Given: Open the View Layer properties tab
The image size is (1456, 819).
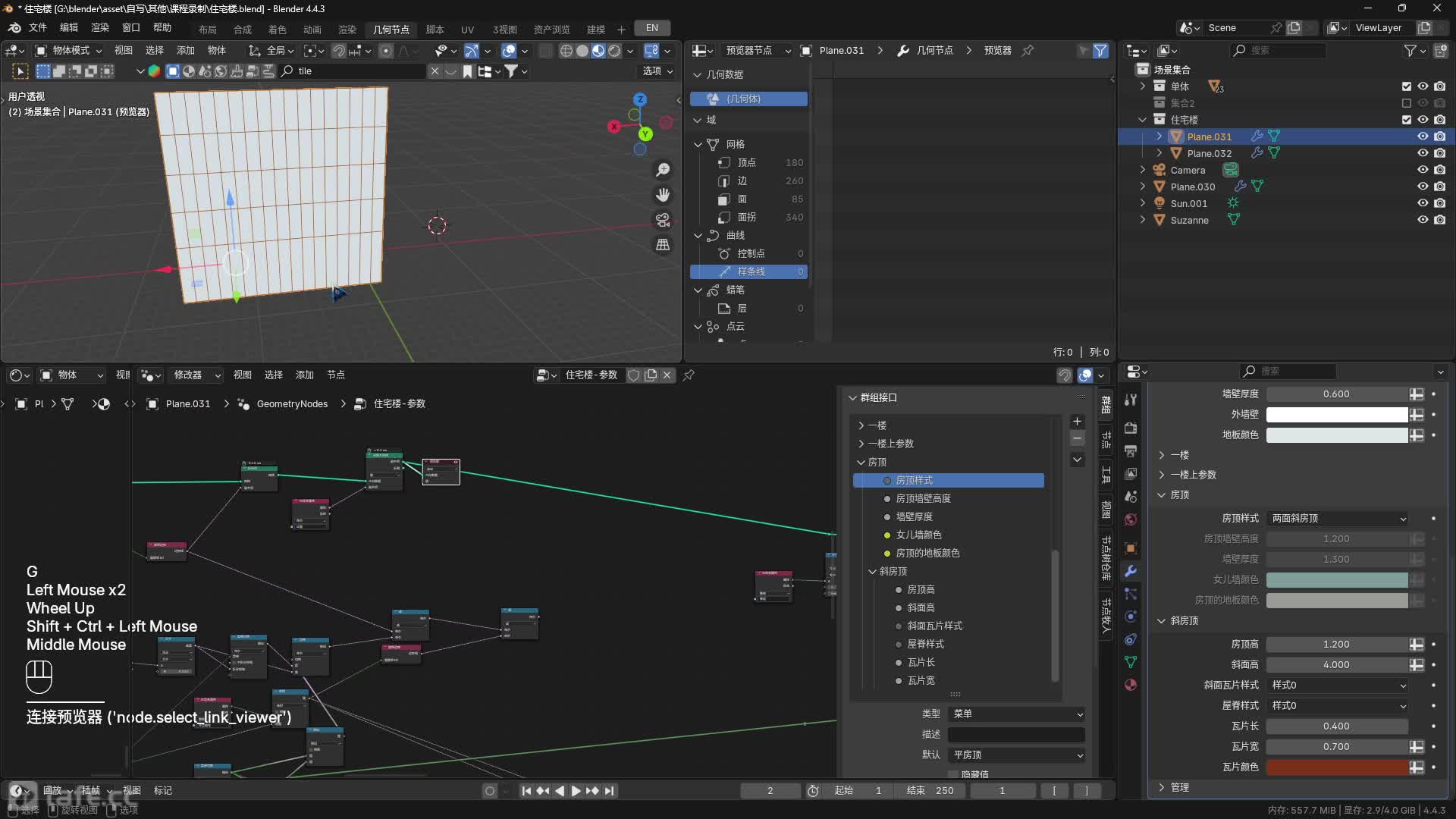Looking at the screenshot, I should [x=1131, y=474].
